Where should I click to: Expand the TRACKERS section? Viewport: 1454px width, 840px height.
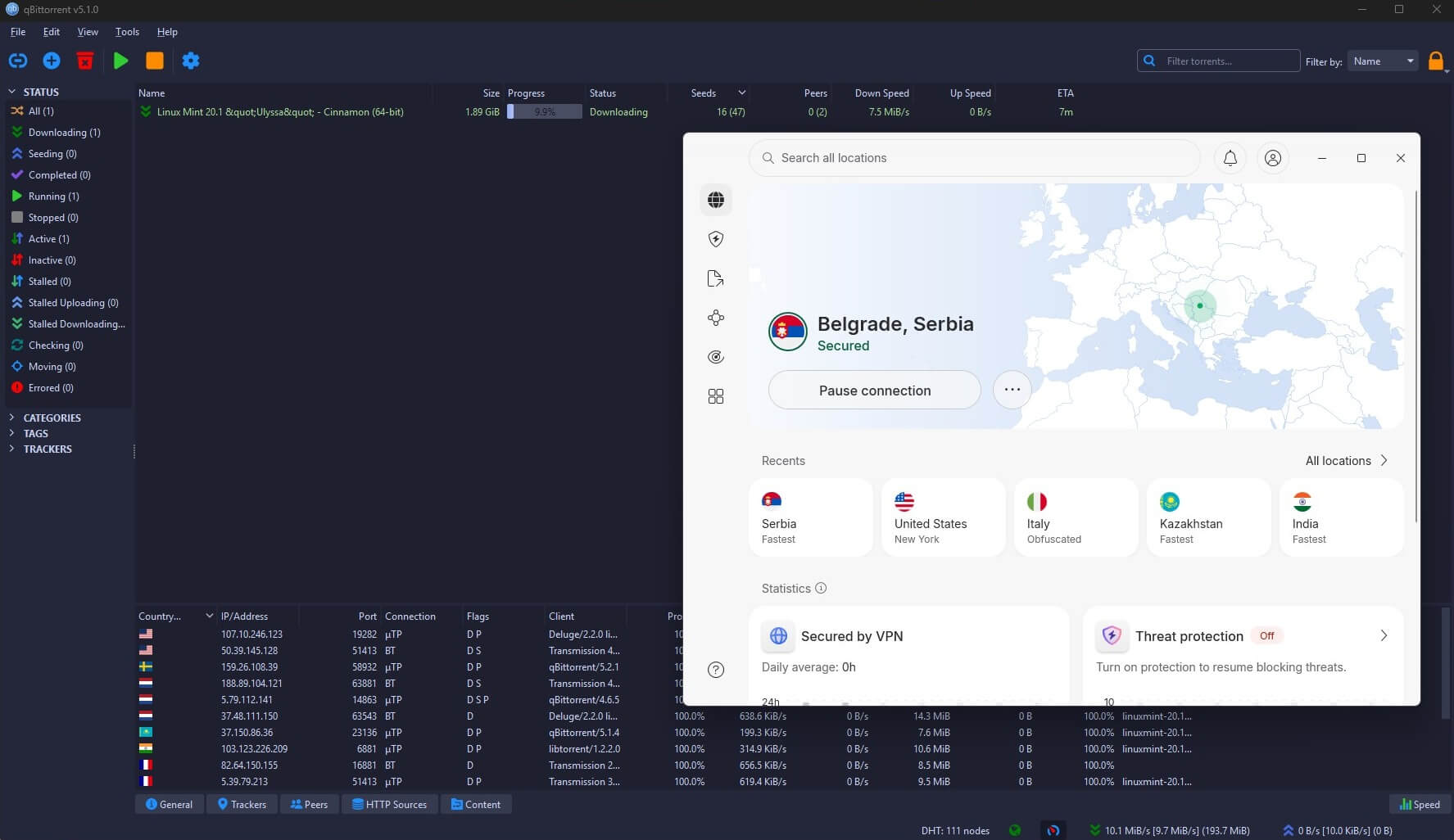point(11,449)
